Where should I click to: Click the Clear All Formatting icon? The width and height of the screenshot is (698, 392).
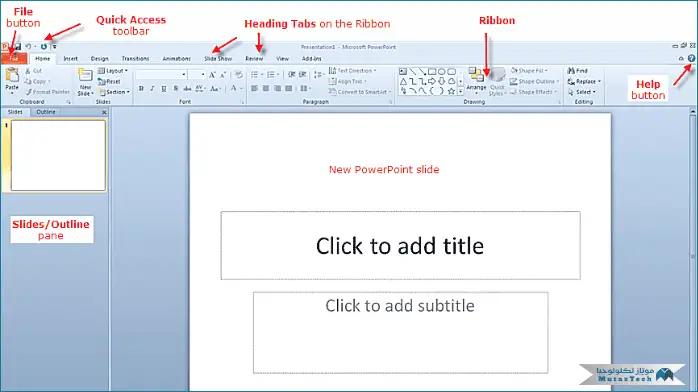click(x=239, y=75)
